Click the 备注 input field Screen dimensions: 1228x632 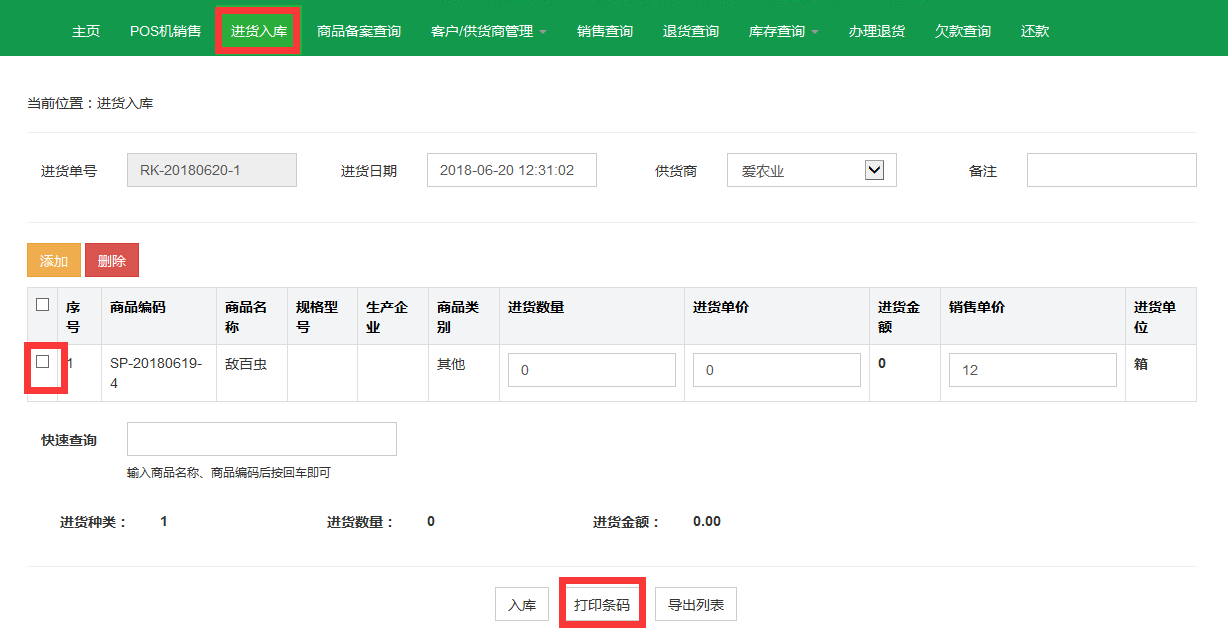pos(1112,170)
